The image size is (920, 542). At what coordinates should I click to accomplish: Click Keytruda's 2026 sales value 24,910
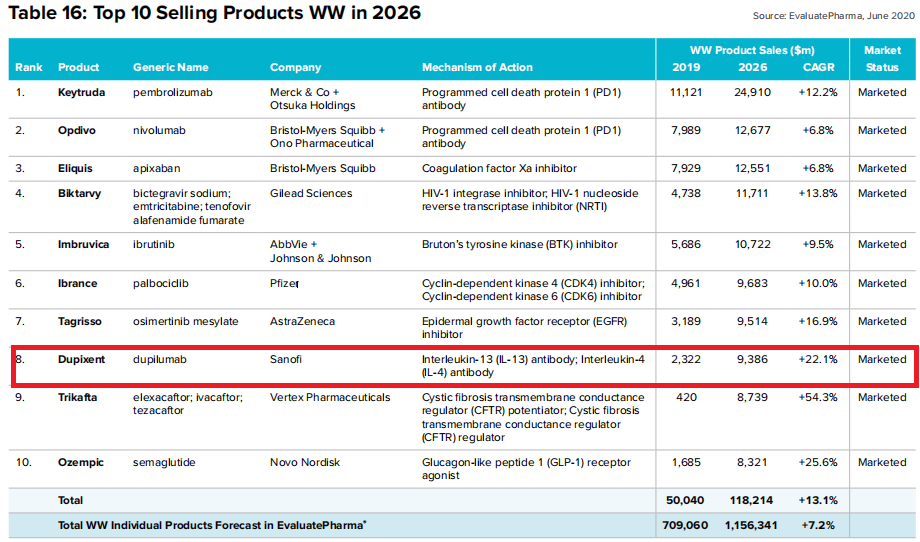[x=751, y=91]
